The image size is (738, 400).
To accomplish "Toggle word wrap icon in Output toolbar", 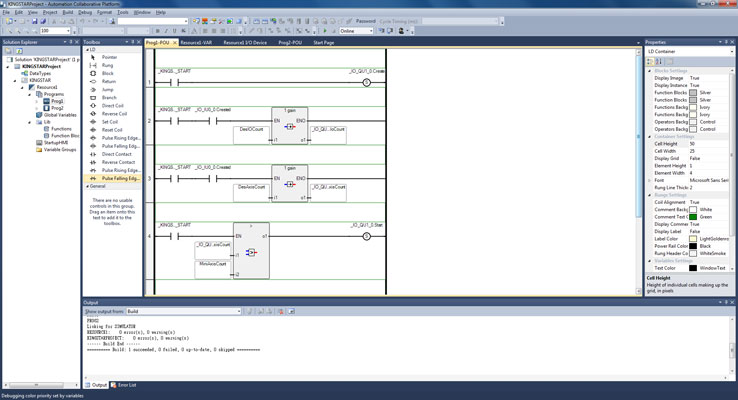I will point(291,311).
